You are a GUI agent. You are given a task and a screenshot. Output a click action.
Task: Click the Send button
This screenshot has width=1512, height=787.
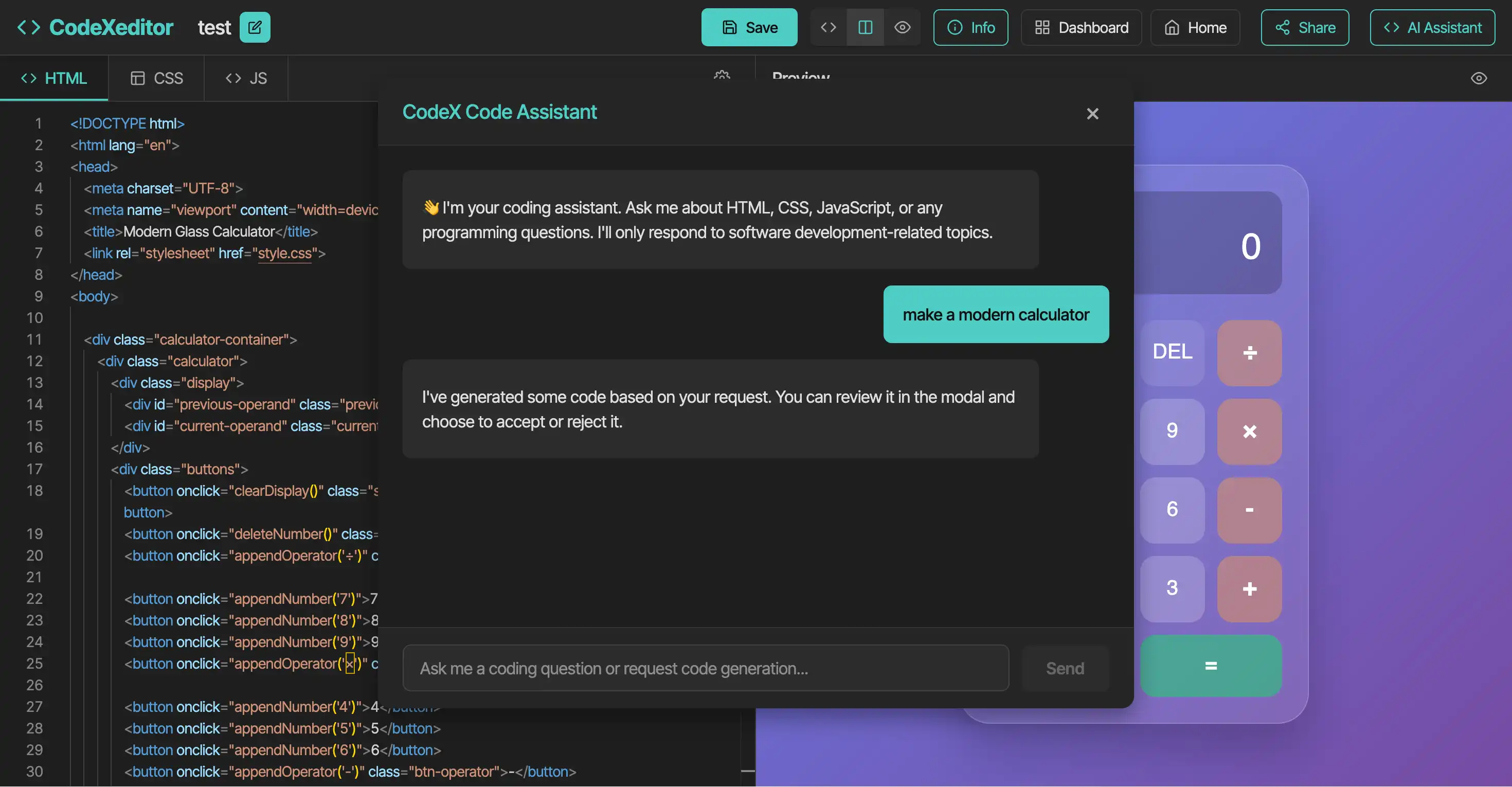[1065, 669]
